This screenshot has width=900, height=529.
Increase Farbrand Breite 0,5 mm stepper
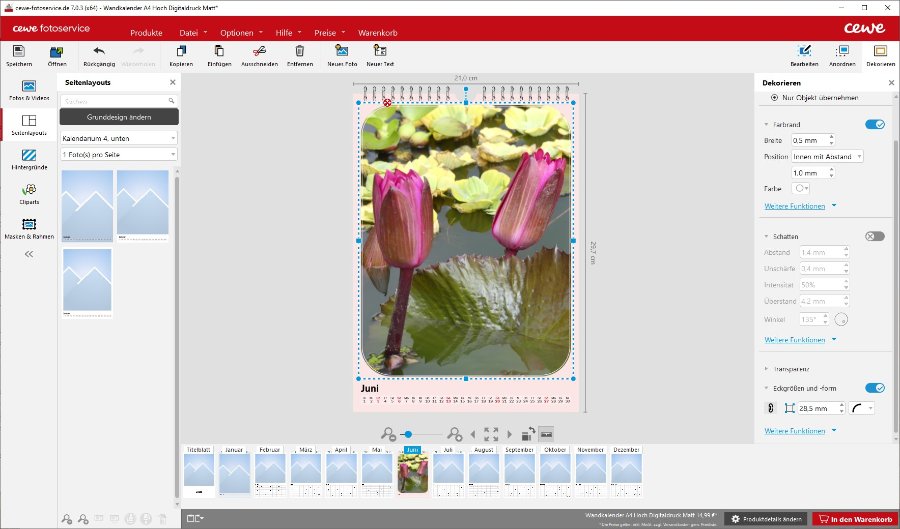831,137
